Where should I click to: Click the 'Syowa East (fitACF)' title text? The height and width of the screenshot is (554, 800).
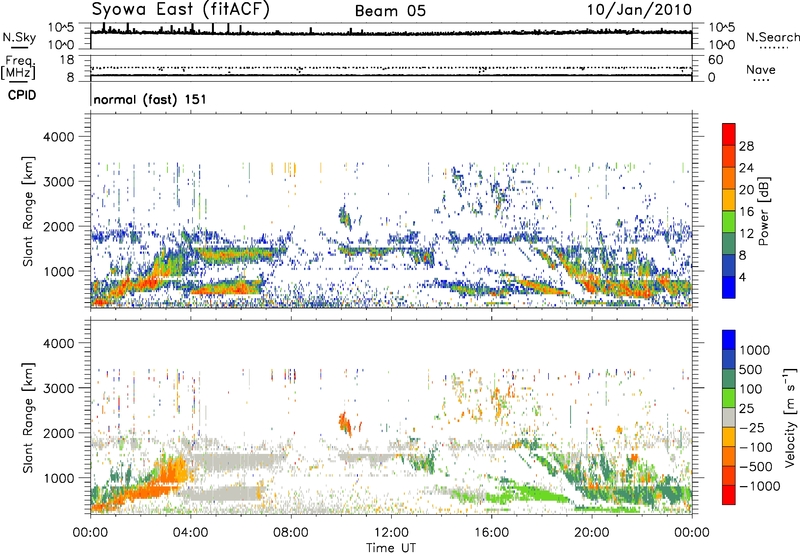click(x=180, y=9)
